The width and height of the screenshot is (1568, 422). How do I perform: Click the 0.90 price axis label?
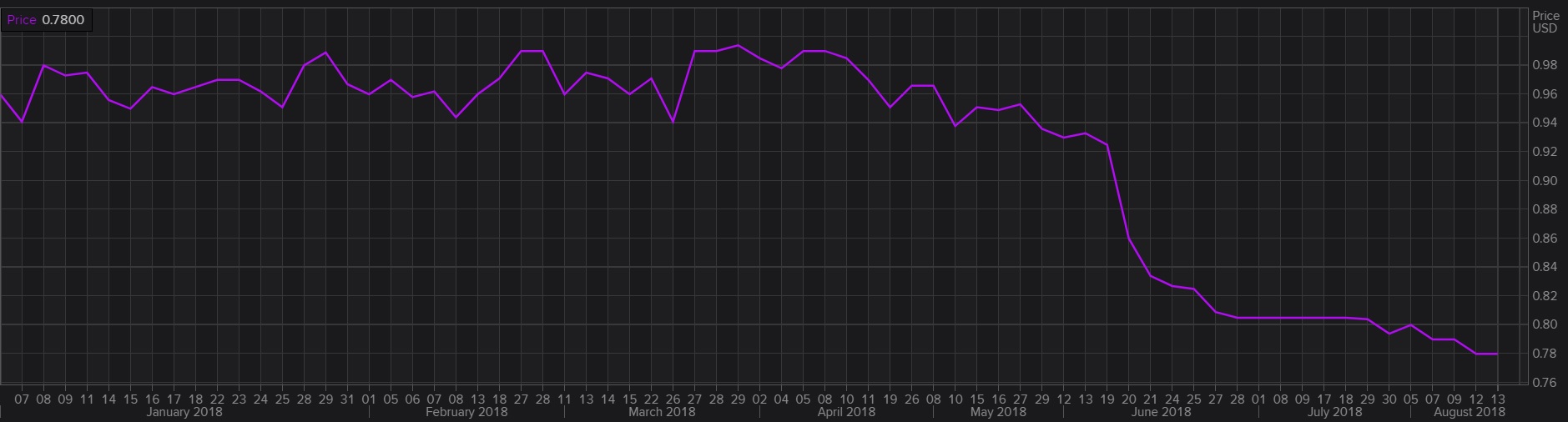[x=1545, y=180]
